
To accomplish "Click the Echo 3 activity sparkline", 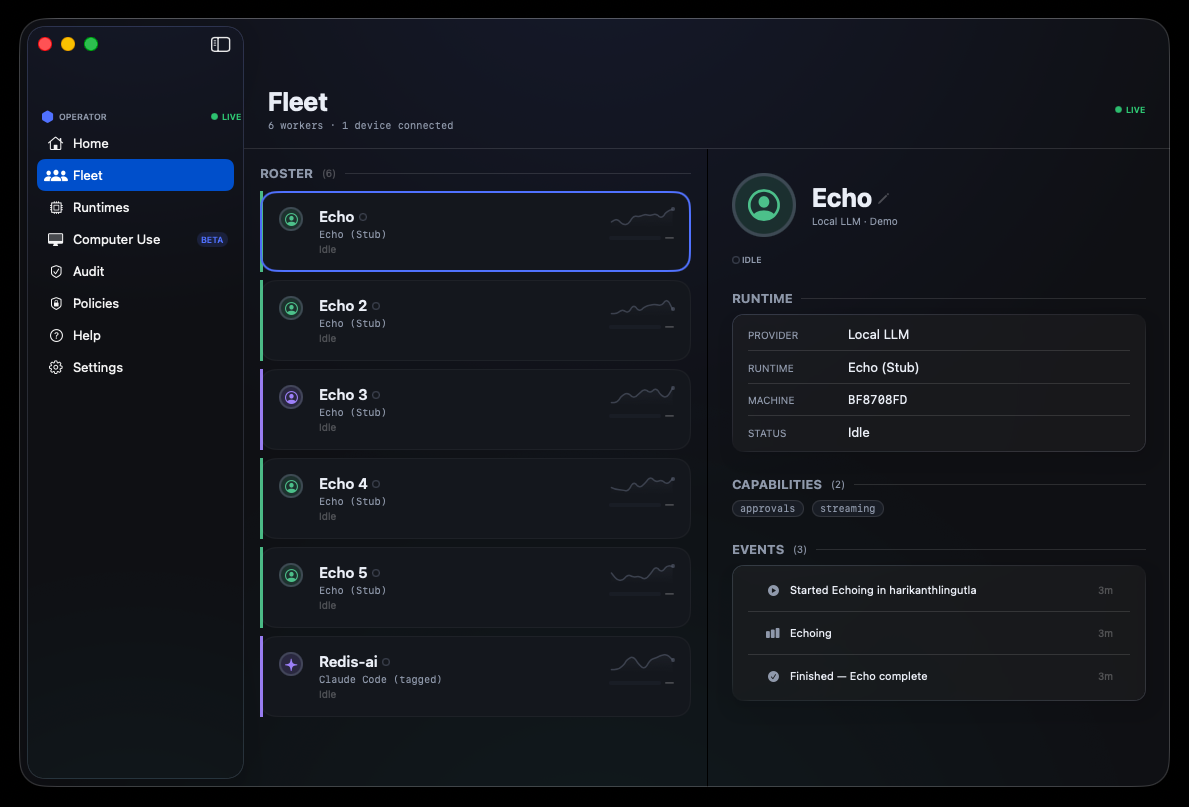I will click(642, 394).
